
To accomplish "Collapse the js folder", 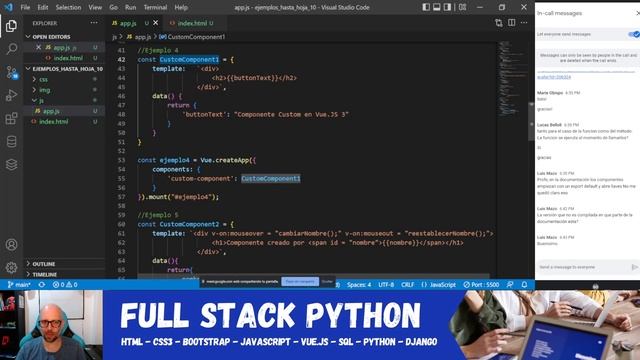I will (41, 100).
